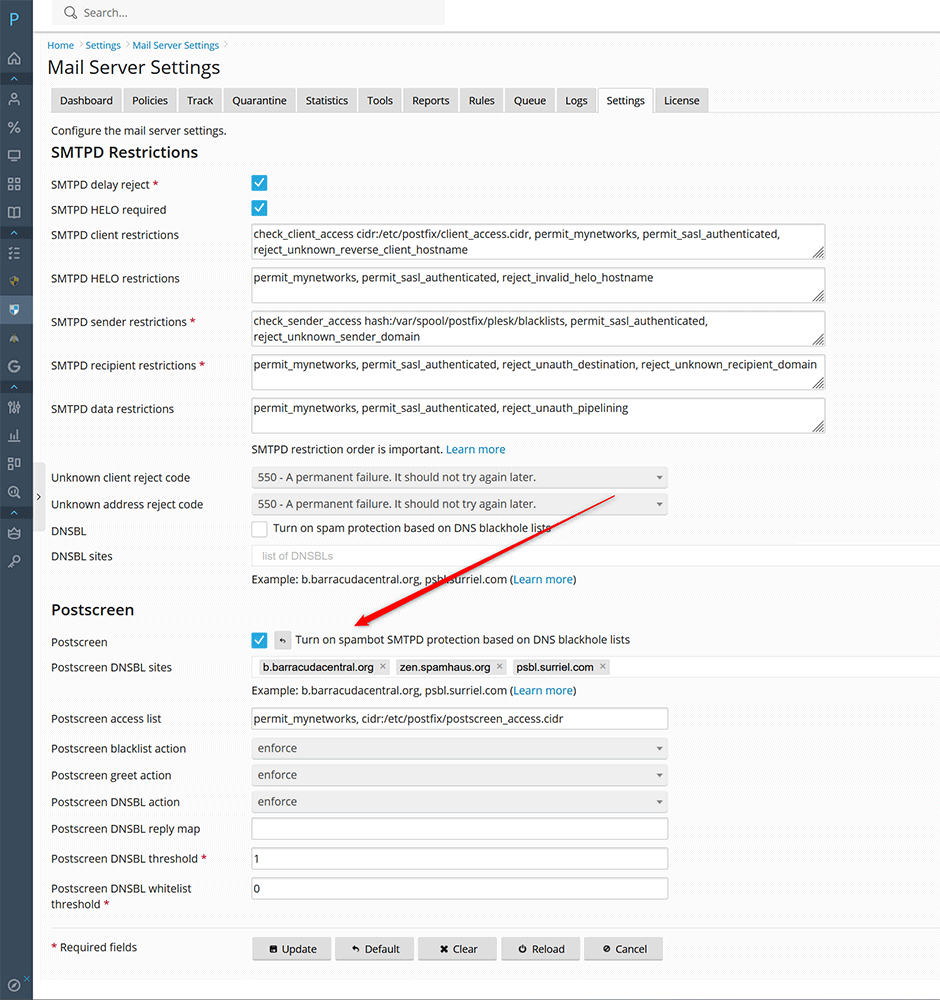Remove zen.spamhaus.org from Postscreen DNSBL sites

pyautogui.click(x=499, y=666)
